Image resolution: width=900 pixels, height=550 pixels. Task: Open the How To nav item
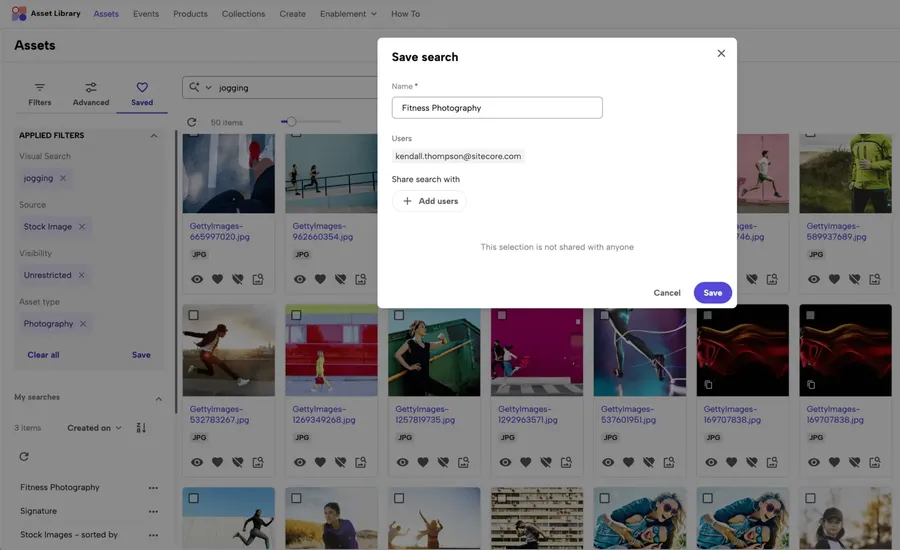pyautogui.click(x=405, y=14)
